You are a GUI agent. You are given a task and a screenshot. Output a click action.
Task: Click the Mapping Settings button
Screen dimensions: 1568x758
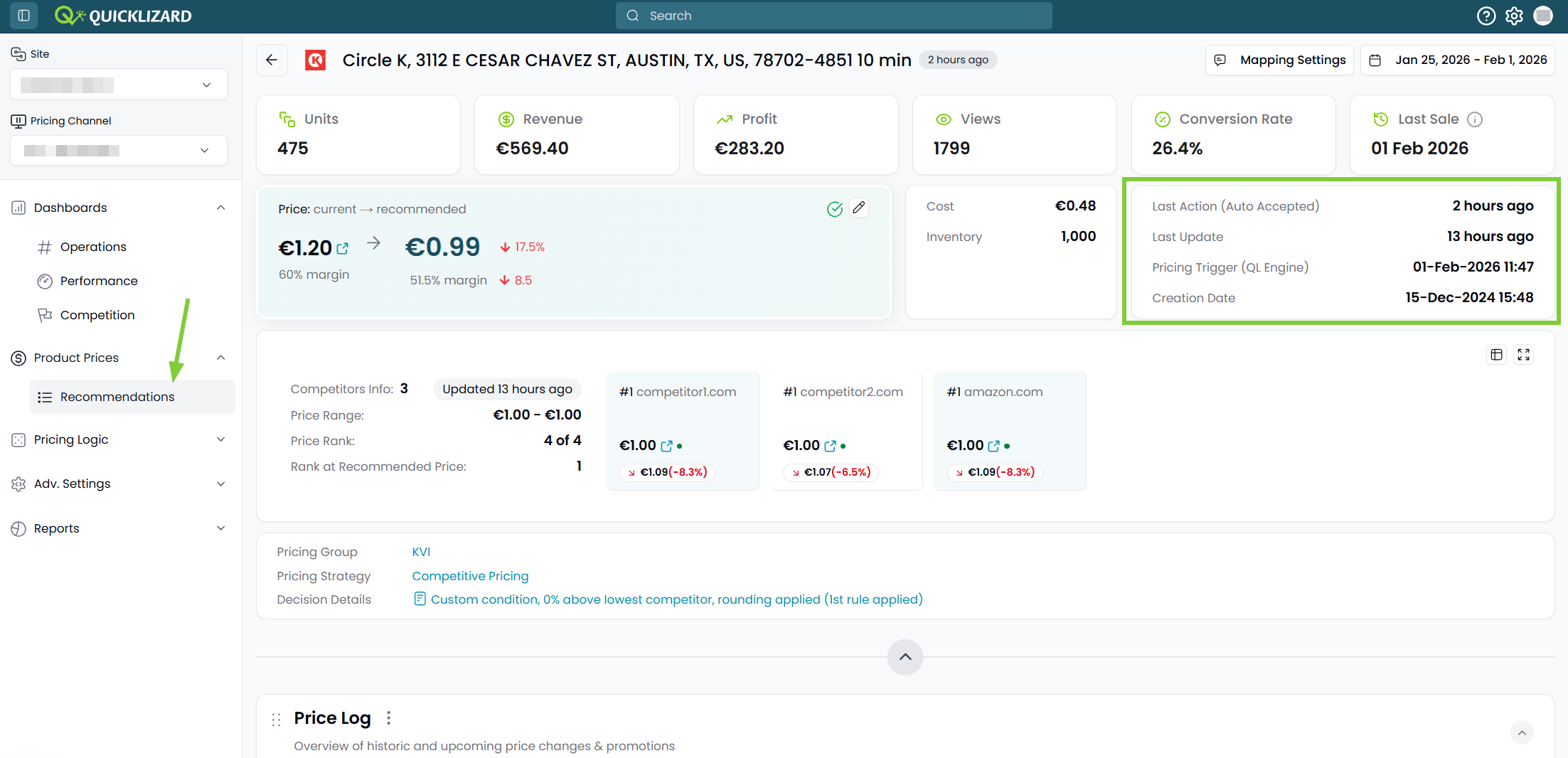tap(1279, 60)
